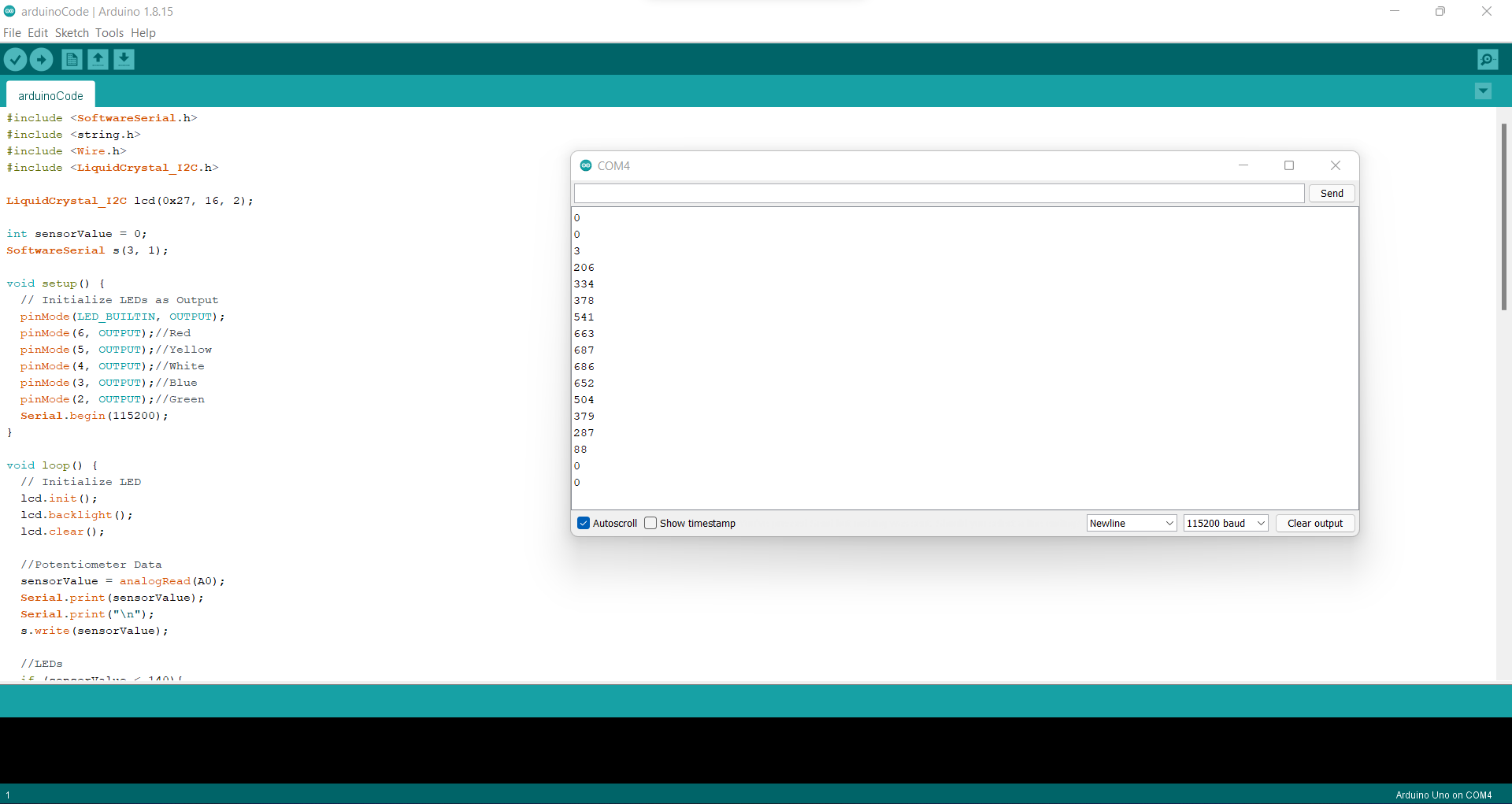The width and height of the screenshot is (1512, 804).
Task: Maximize the COM4 serial monitor window
Action: point(1289,165)
